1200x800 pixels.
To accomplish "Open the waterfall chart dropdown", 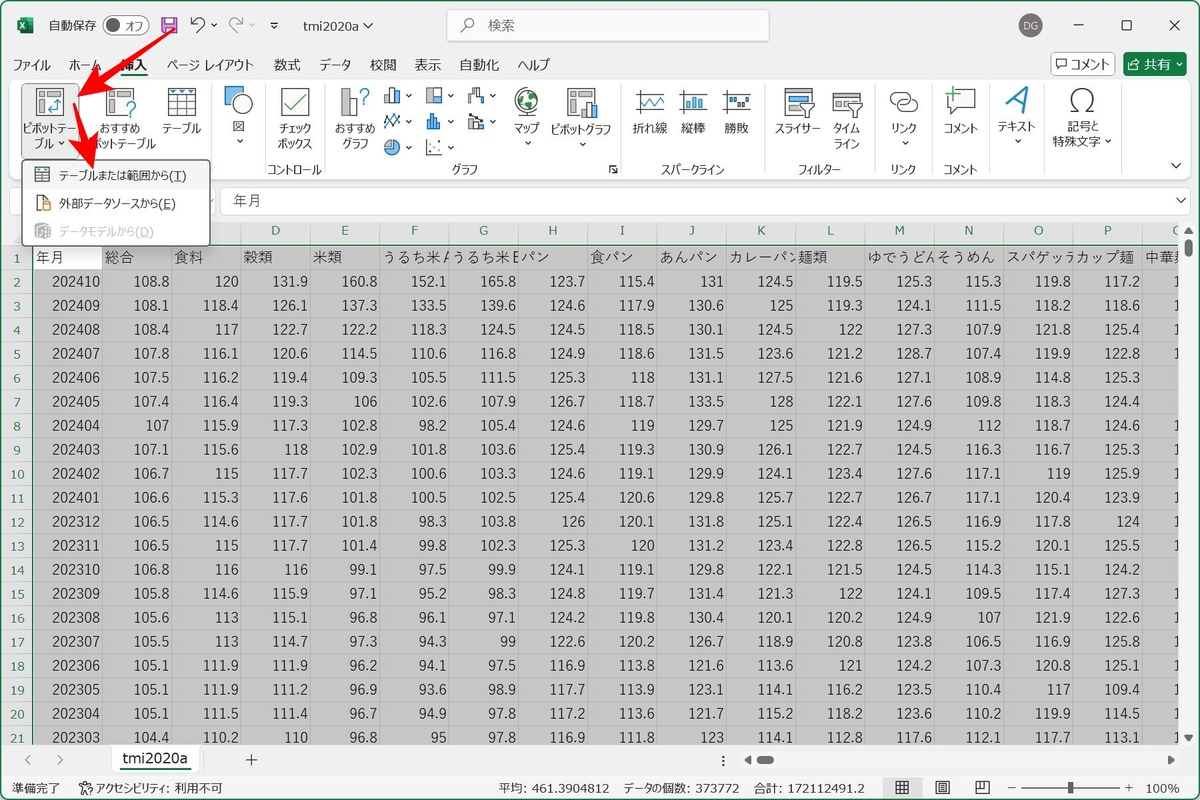I will pos(481,96).
